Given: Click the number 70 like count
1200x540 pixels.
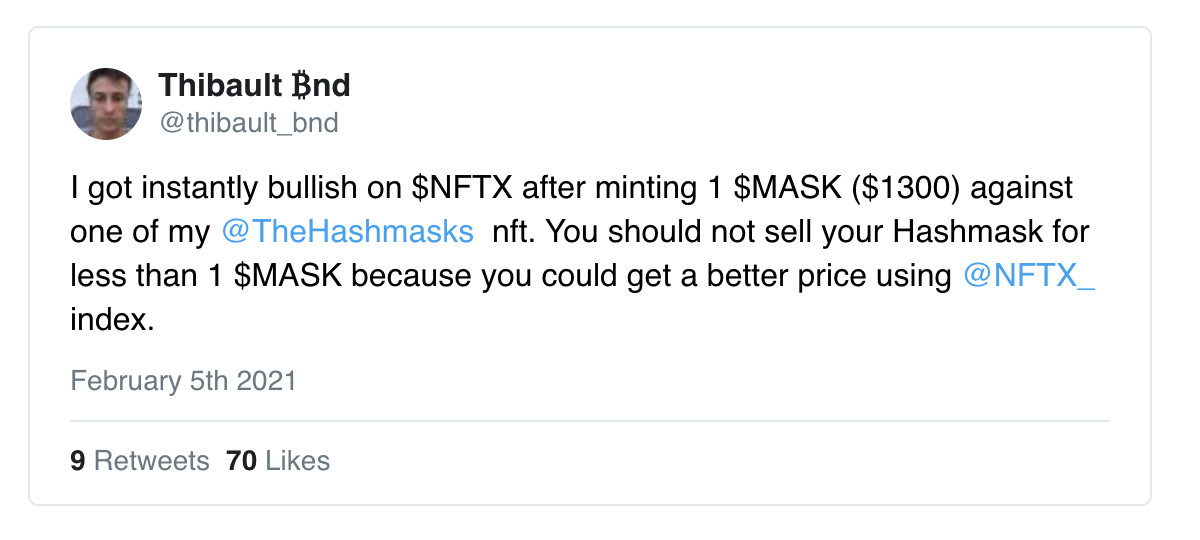Looking at the screenshot, I should pyautogui.click(x=242, y=460).
